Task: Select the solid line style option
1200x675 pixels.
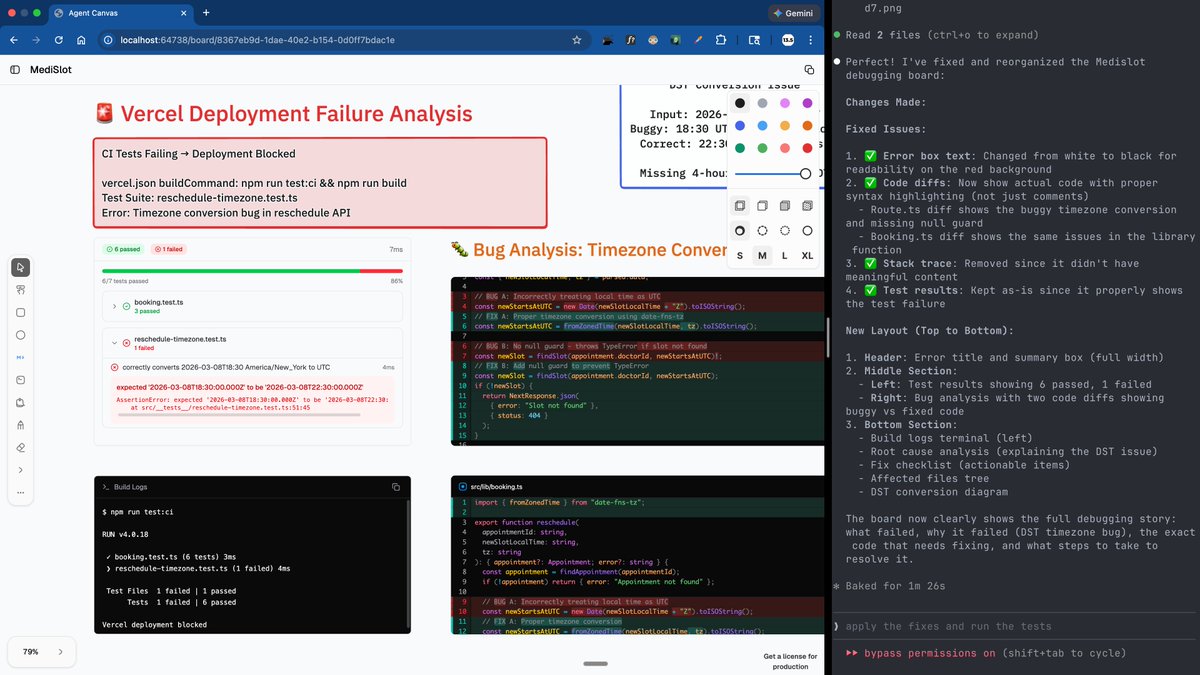Action: (x=807, y=231)
